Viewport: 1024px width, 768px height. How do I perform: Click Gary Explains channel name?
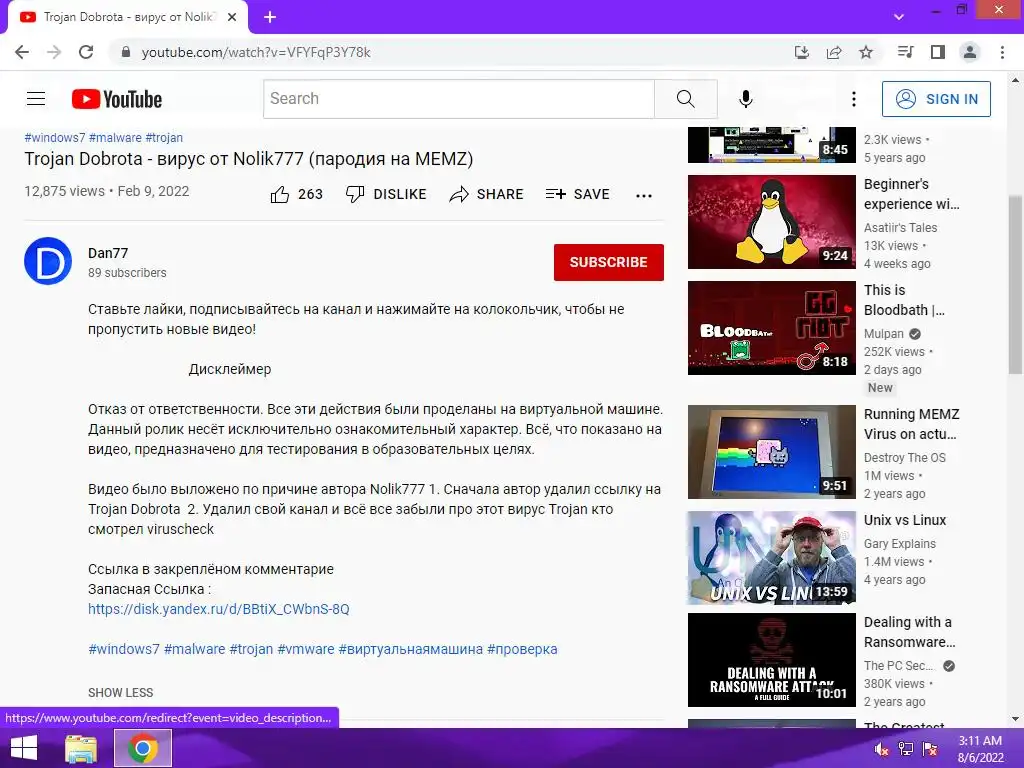click(900, 543)
